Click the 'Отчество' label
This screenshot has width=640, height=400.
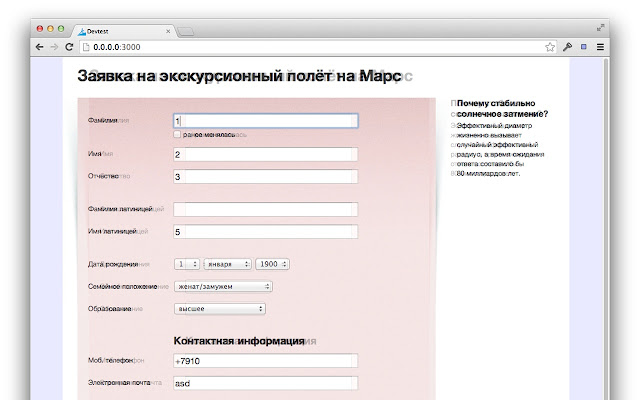[x=103, y=176]
